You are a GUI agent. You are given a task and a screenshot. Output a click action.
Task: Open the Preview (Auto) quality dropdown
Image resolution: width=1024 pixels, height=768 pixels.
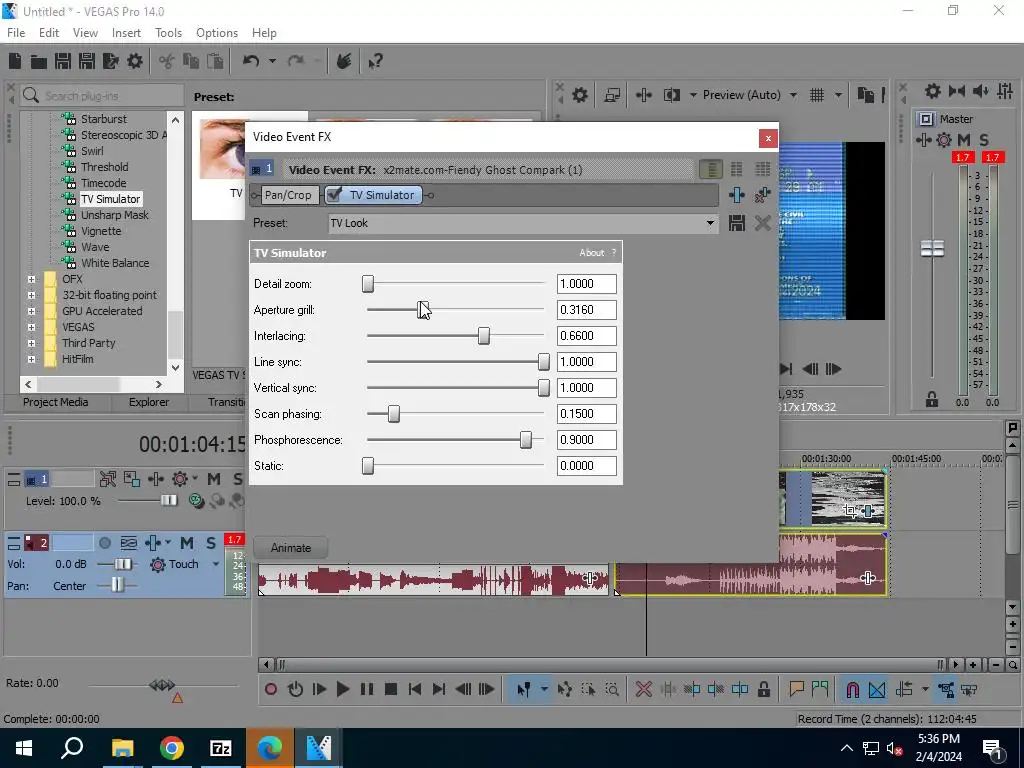(793, 95)
